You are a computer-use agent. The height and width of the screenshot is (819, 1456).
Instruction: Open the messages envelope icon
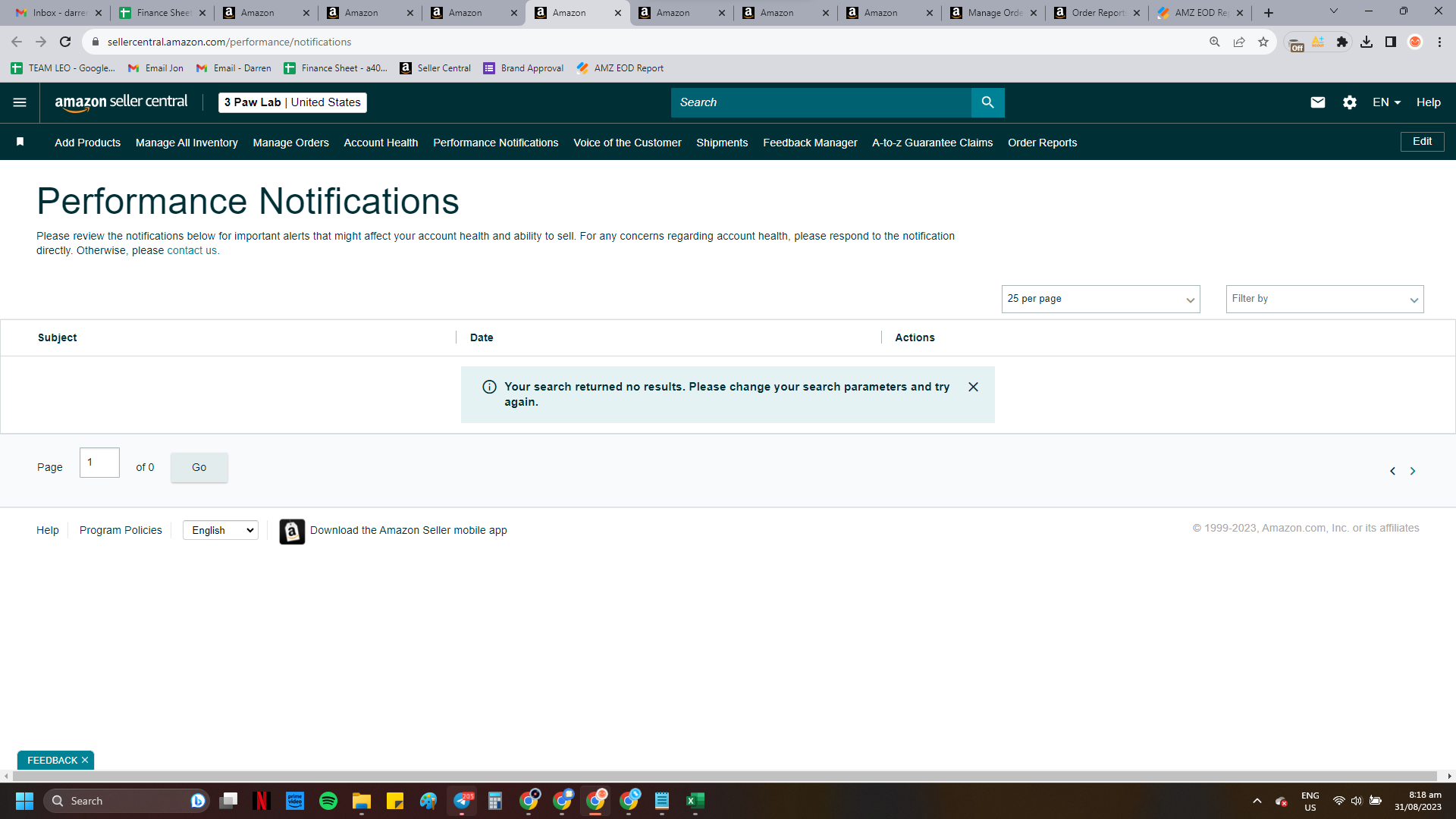1318,102
